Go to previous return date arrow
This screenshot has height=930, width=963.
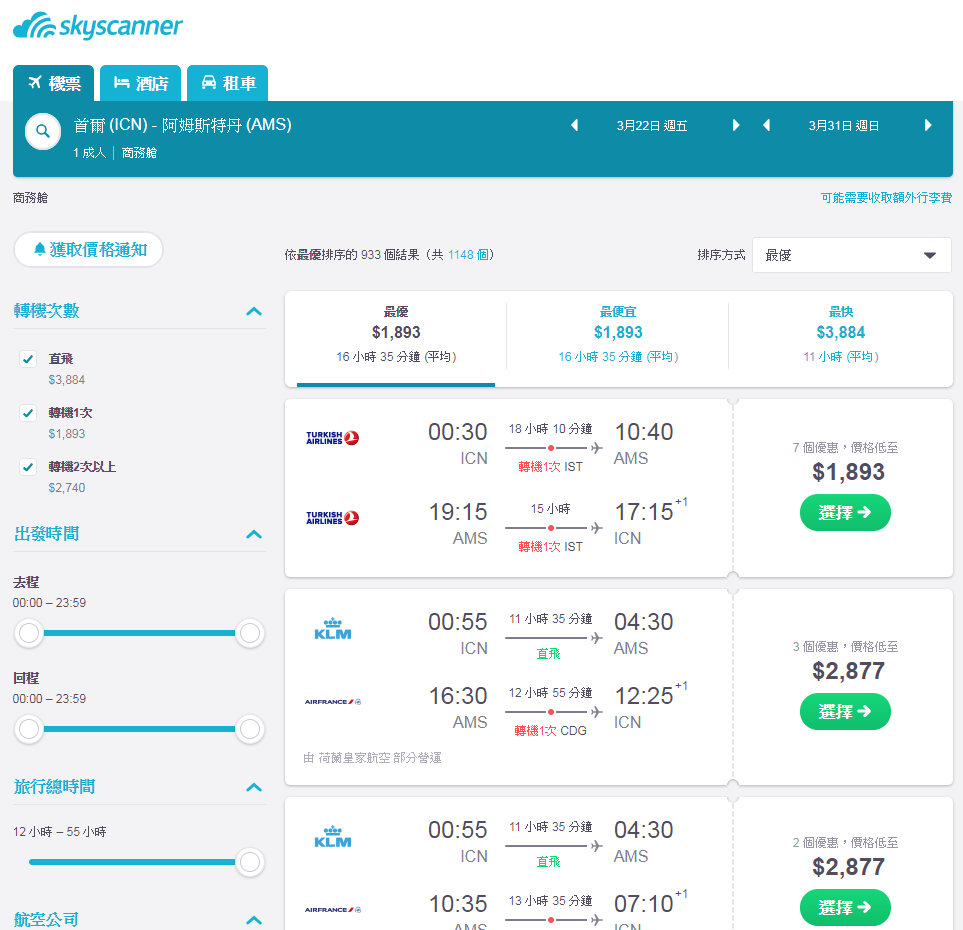(766, 125)
